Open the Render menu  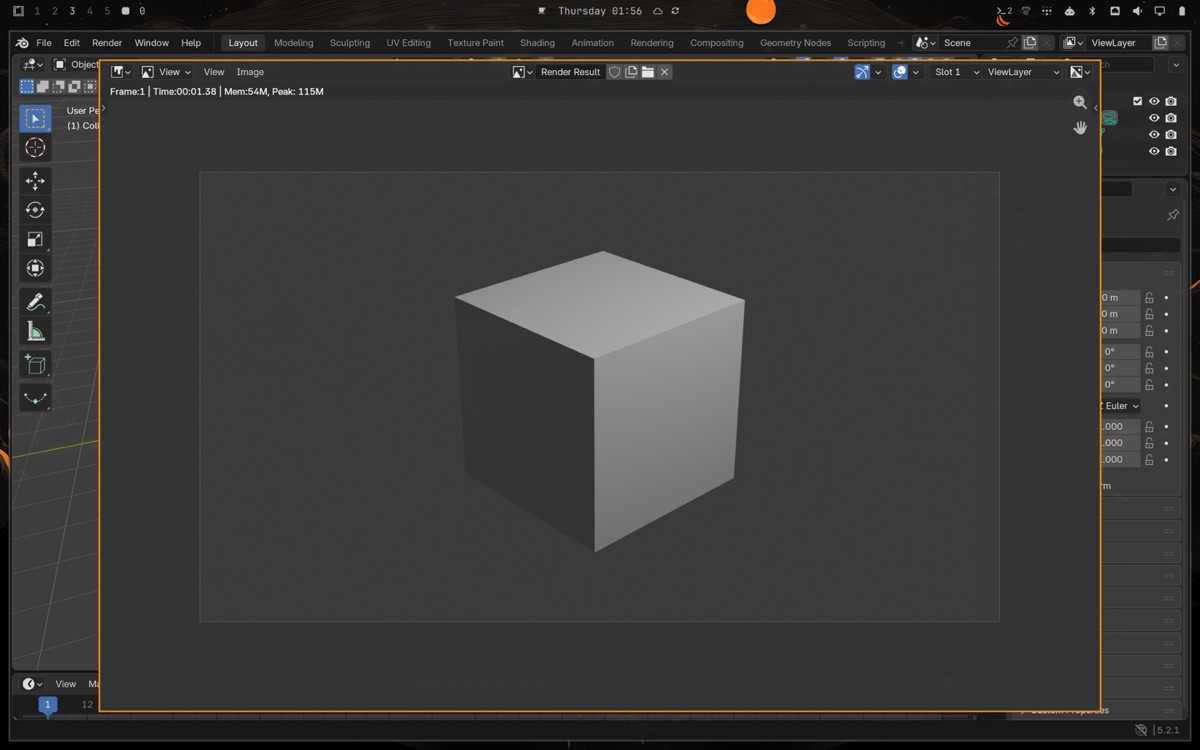pos(107,43)
